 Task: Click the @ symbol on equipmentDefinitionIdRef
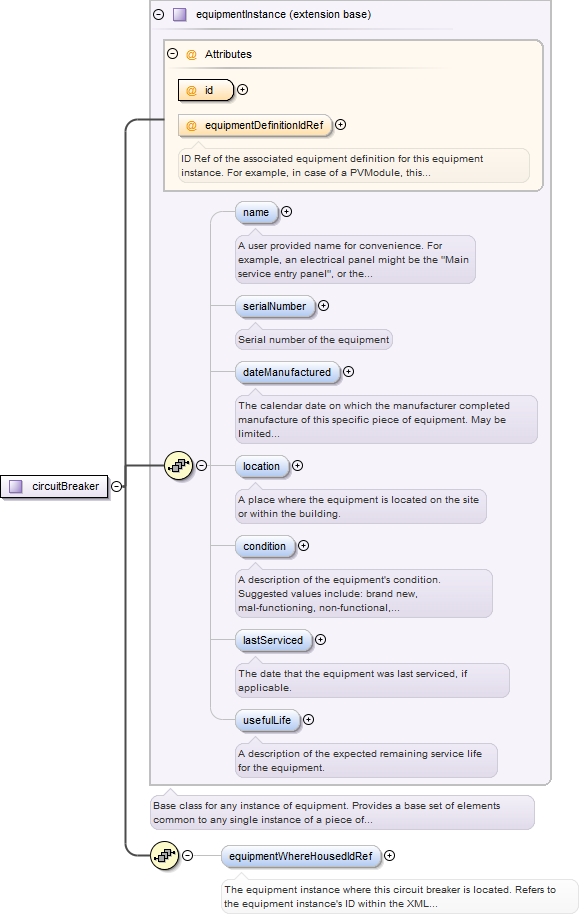pos(191,126)
